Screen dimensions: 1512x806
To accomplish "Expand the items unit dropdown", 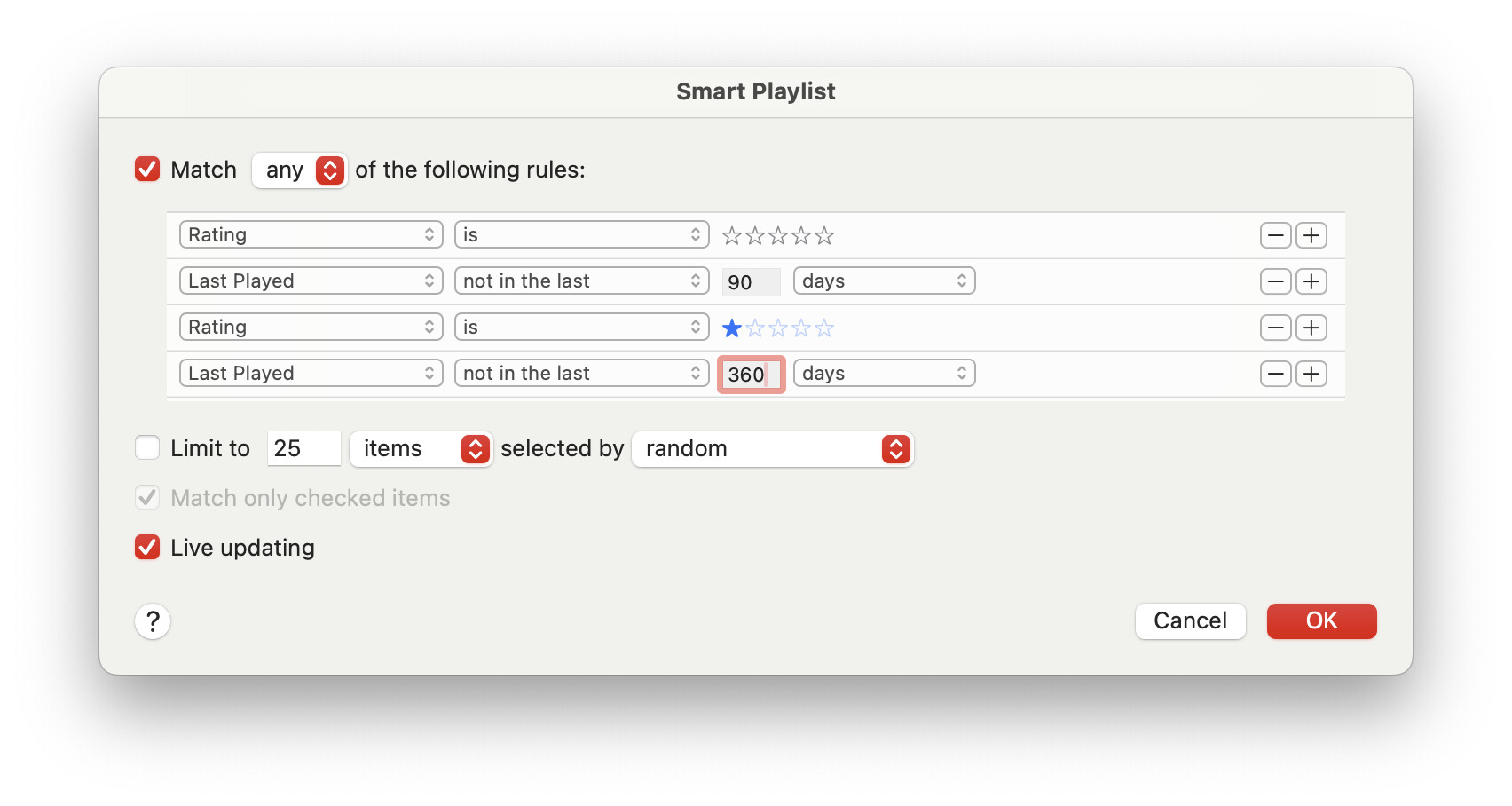I will coord(421,449).
